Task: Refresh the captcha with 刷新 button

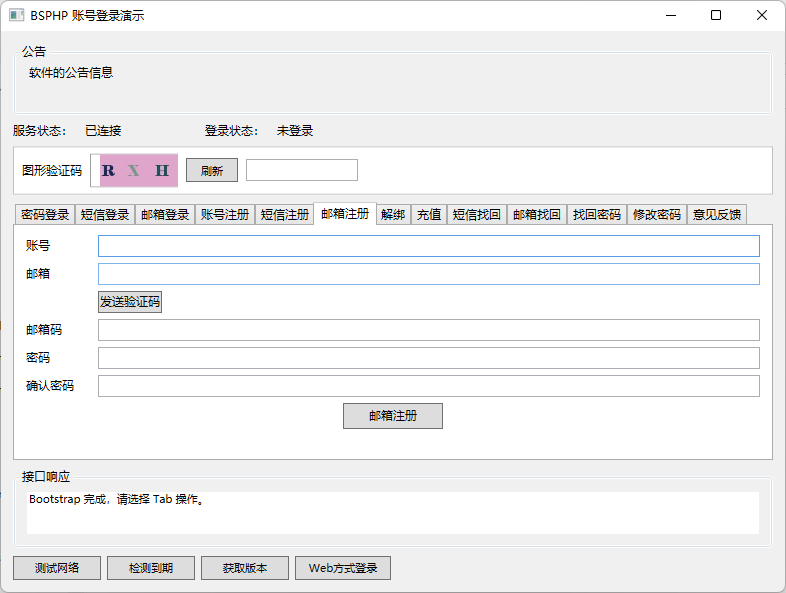Action: (212, 170)
